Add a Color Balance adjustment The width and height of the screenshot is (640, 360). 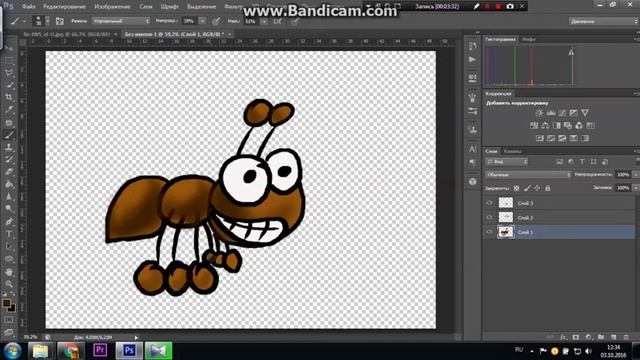[x=545, y=126]
